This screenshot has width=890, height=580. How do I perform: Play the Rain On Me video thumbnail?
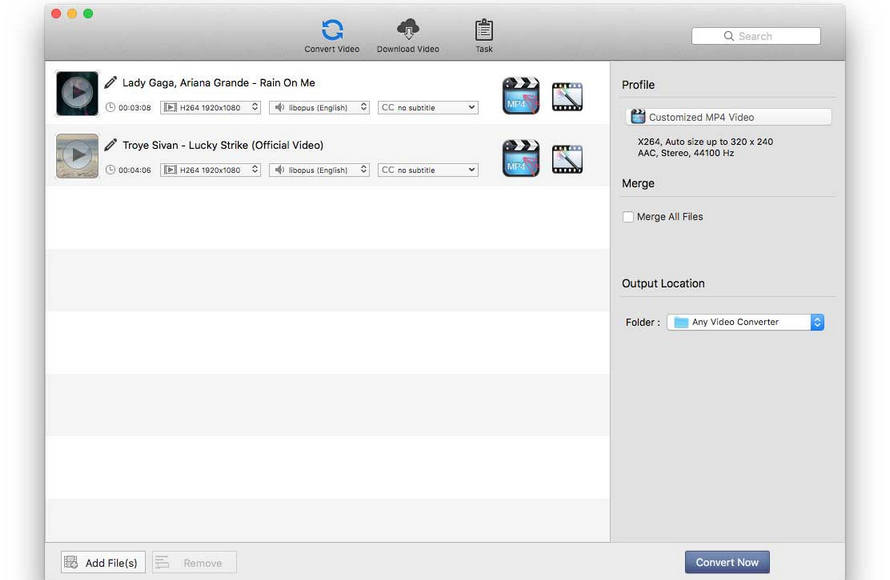[x=76, y=92]
